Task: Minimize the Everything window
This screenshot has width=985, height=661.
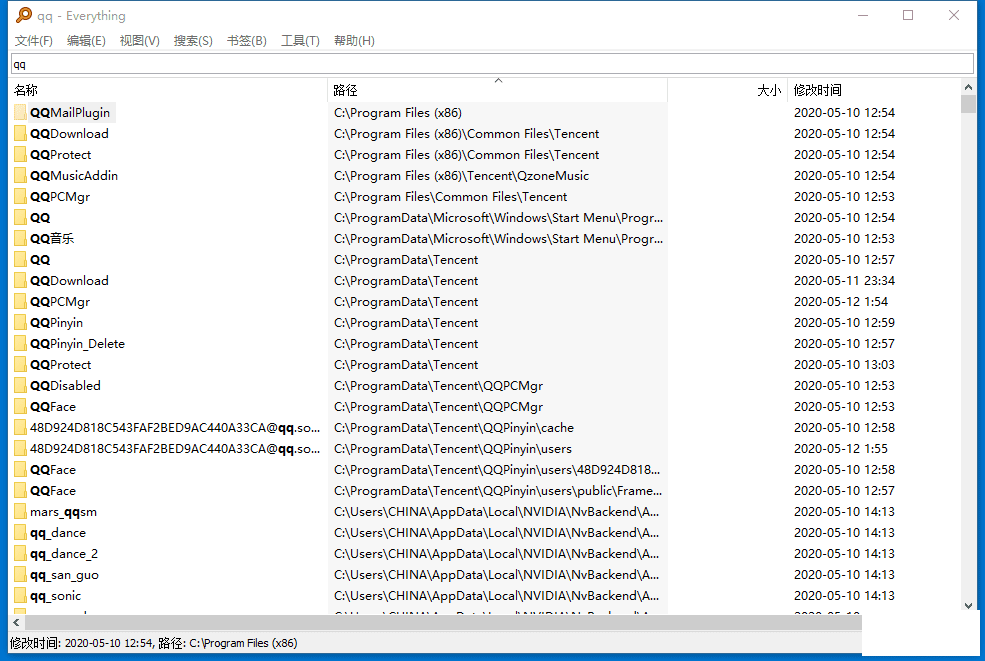Action: 863,15
